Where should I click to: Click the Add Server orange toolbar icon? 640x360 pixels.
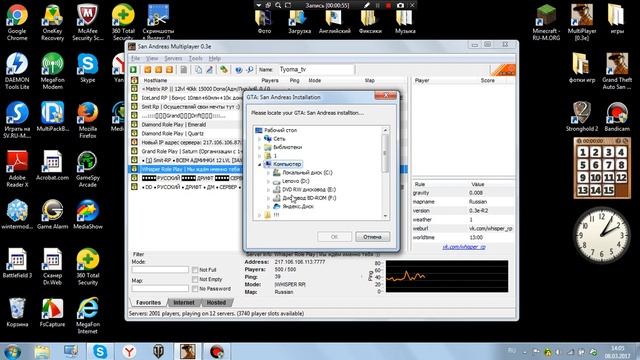pyautogui.click(x=148, y=70)
